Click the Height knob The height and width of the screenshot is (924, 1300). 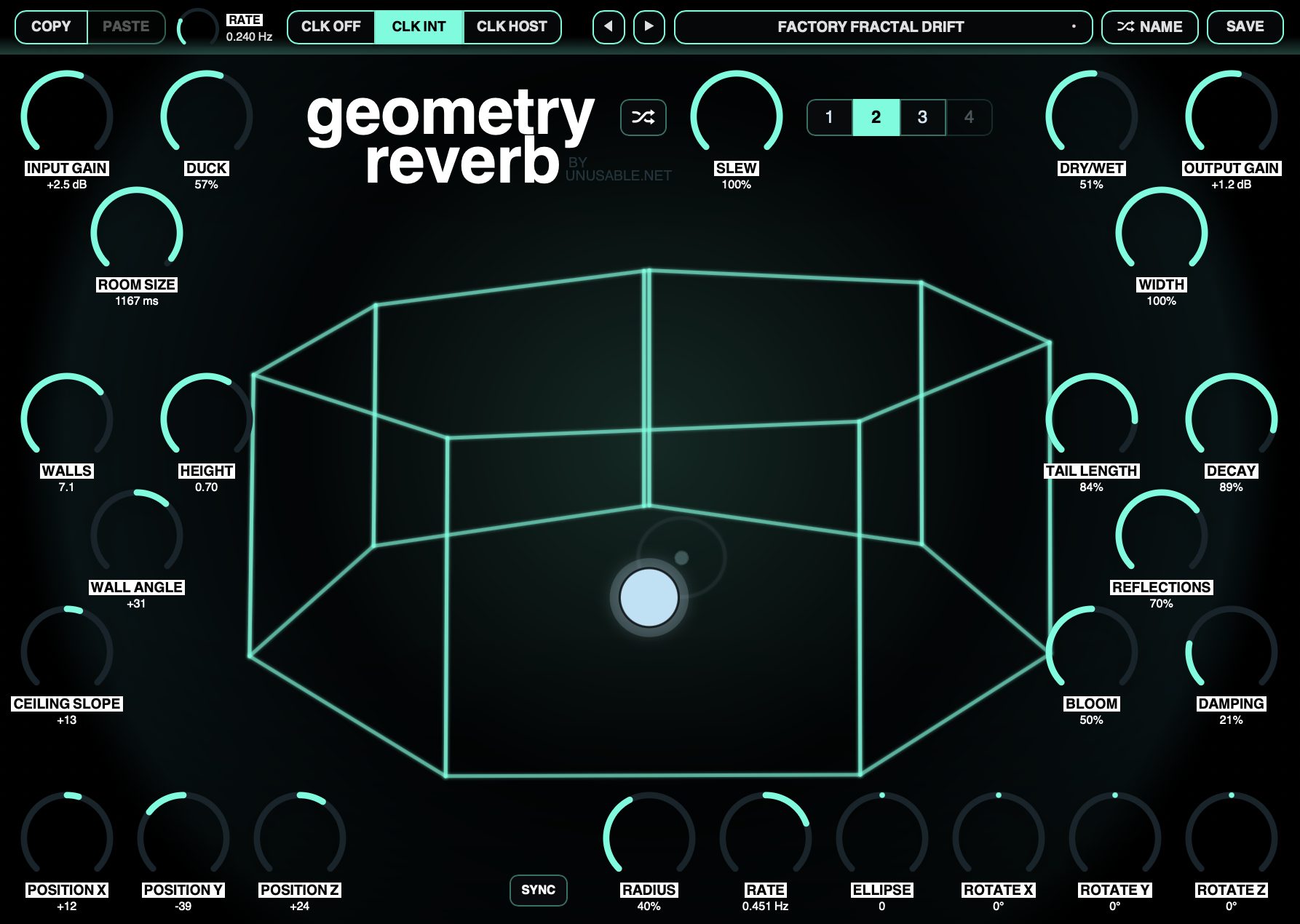point(207,418)
